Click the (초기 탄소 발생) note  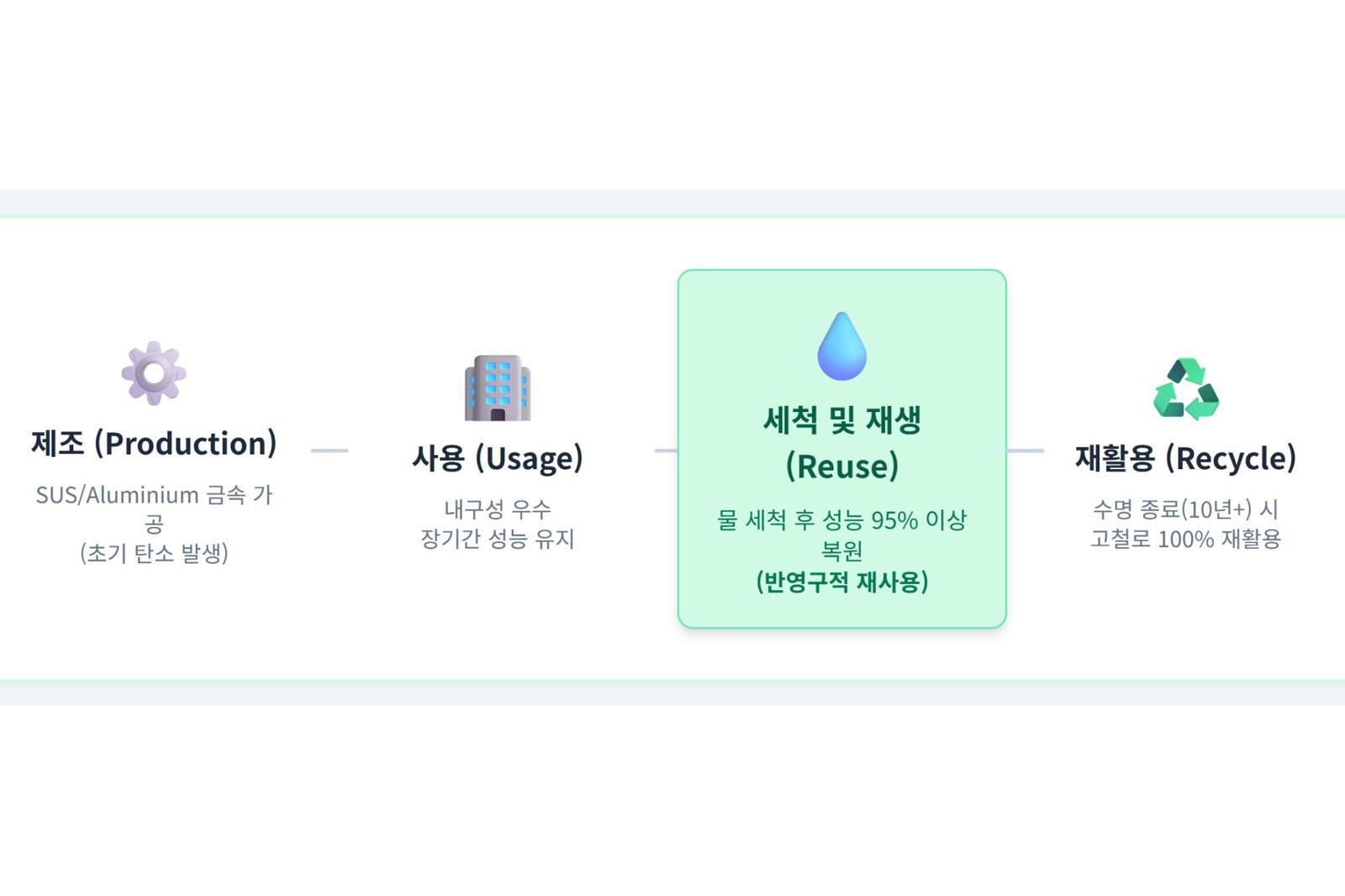154,553
